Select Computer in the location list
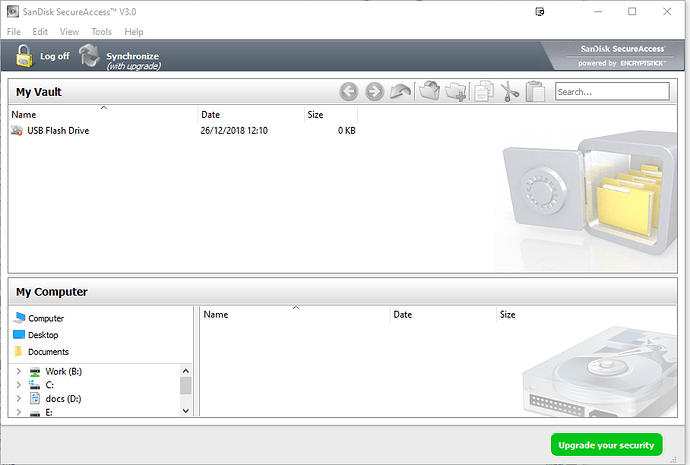This screenshot has width=690, height=465. (46, 318)
